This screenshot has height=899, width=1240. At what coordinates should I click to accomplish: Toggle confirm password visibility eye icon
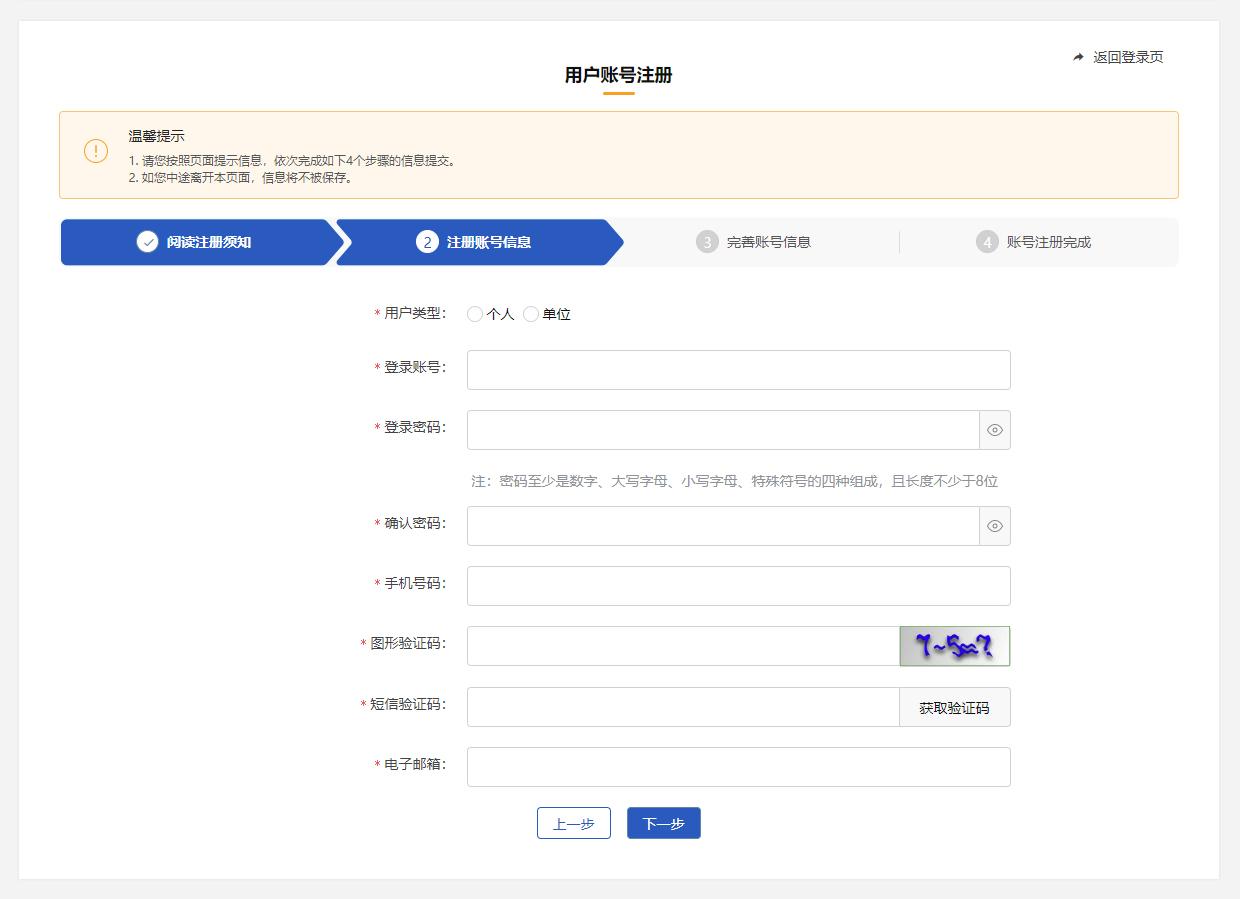click(994, 526)
